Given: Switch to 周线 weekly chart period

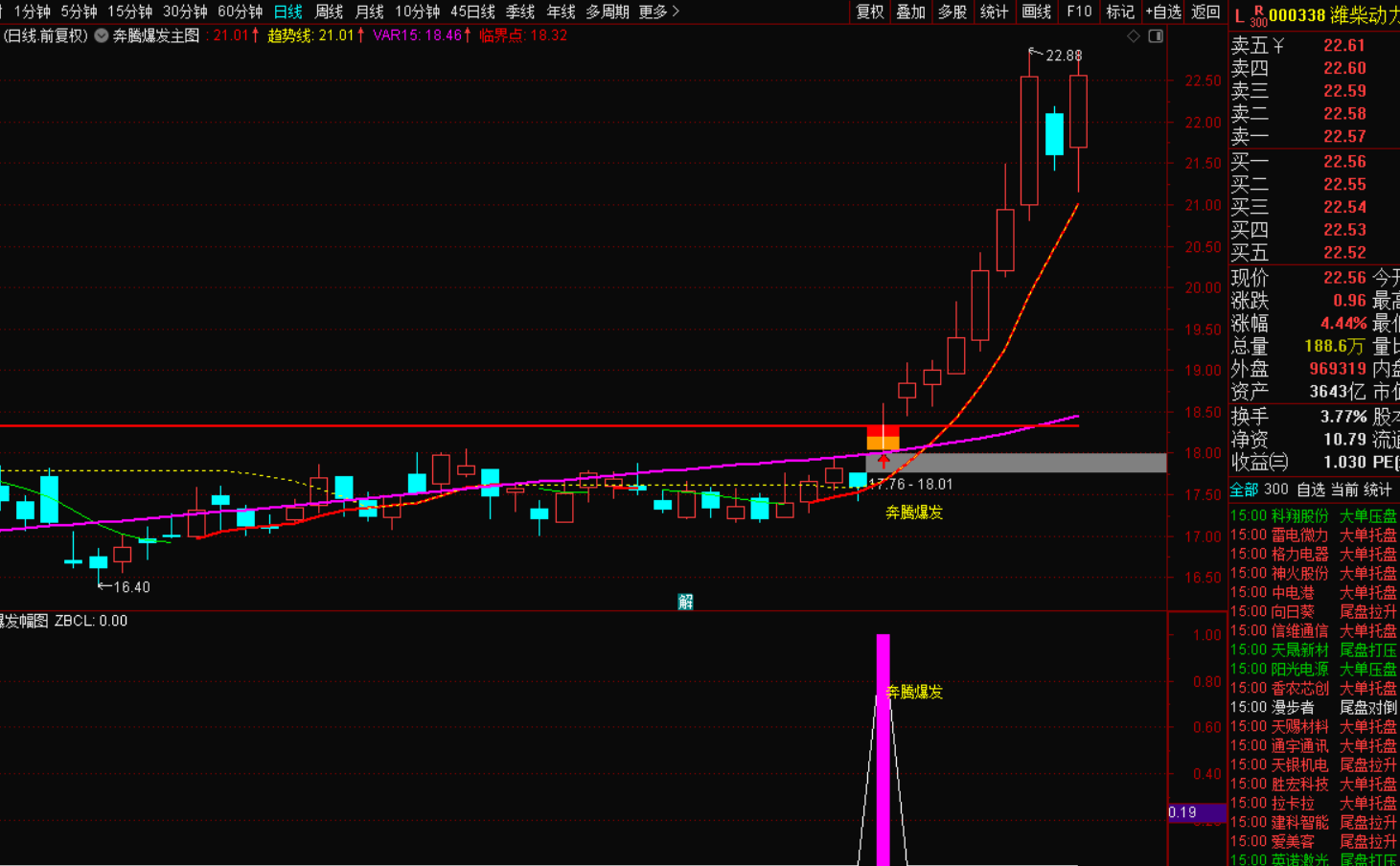Looking at the screenshot, I should (329, 11).
